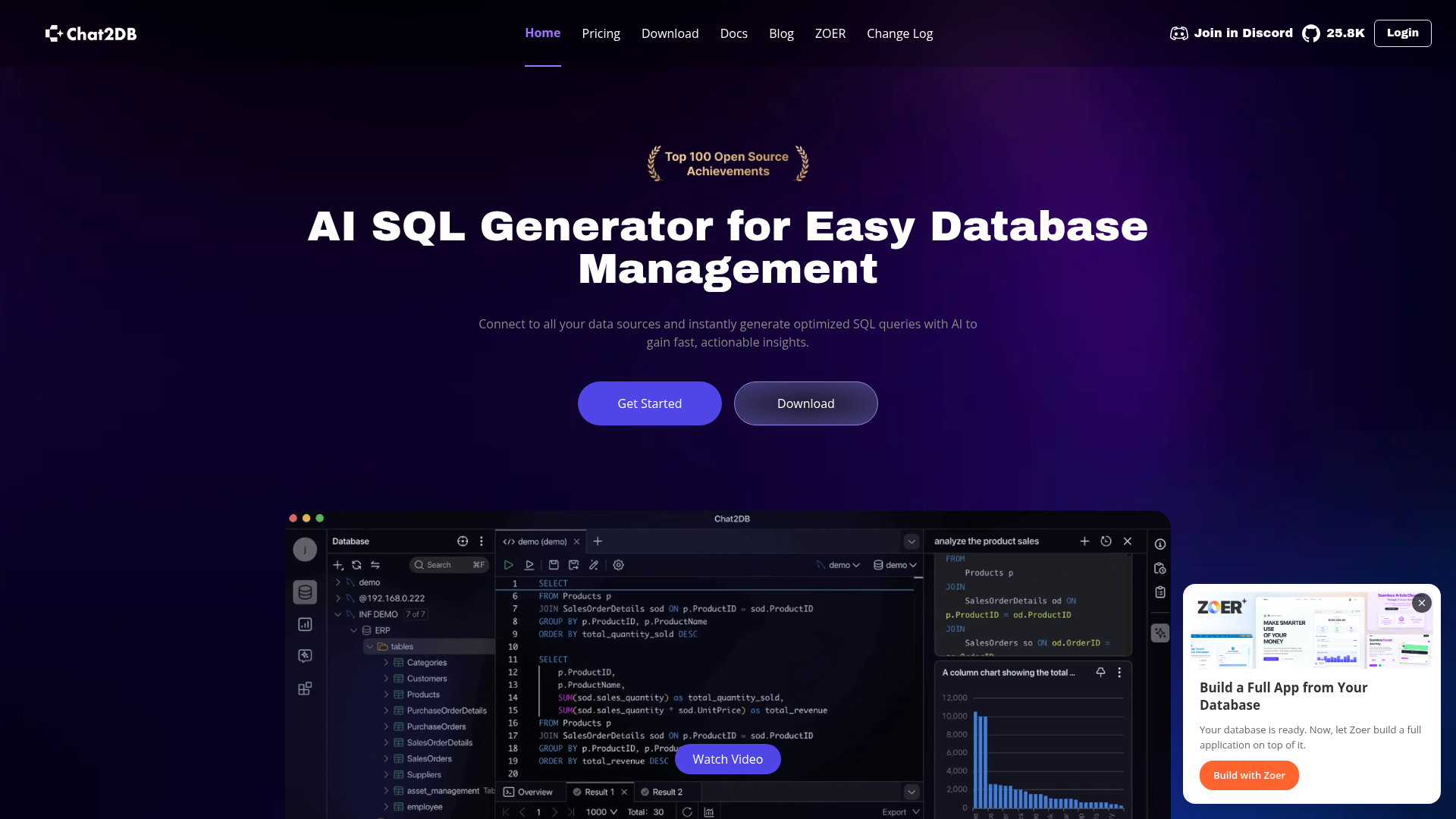Click the run-selected play icon with underline
This screenshot has width=1456, height=819.
click(529, 565)
